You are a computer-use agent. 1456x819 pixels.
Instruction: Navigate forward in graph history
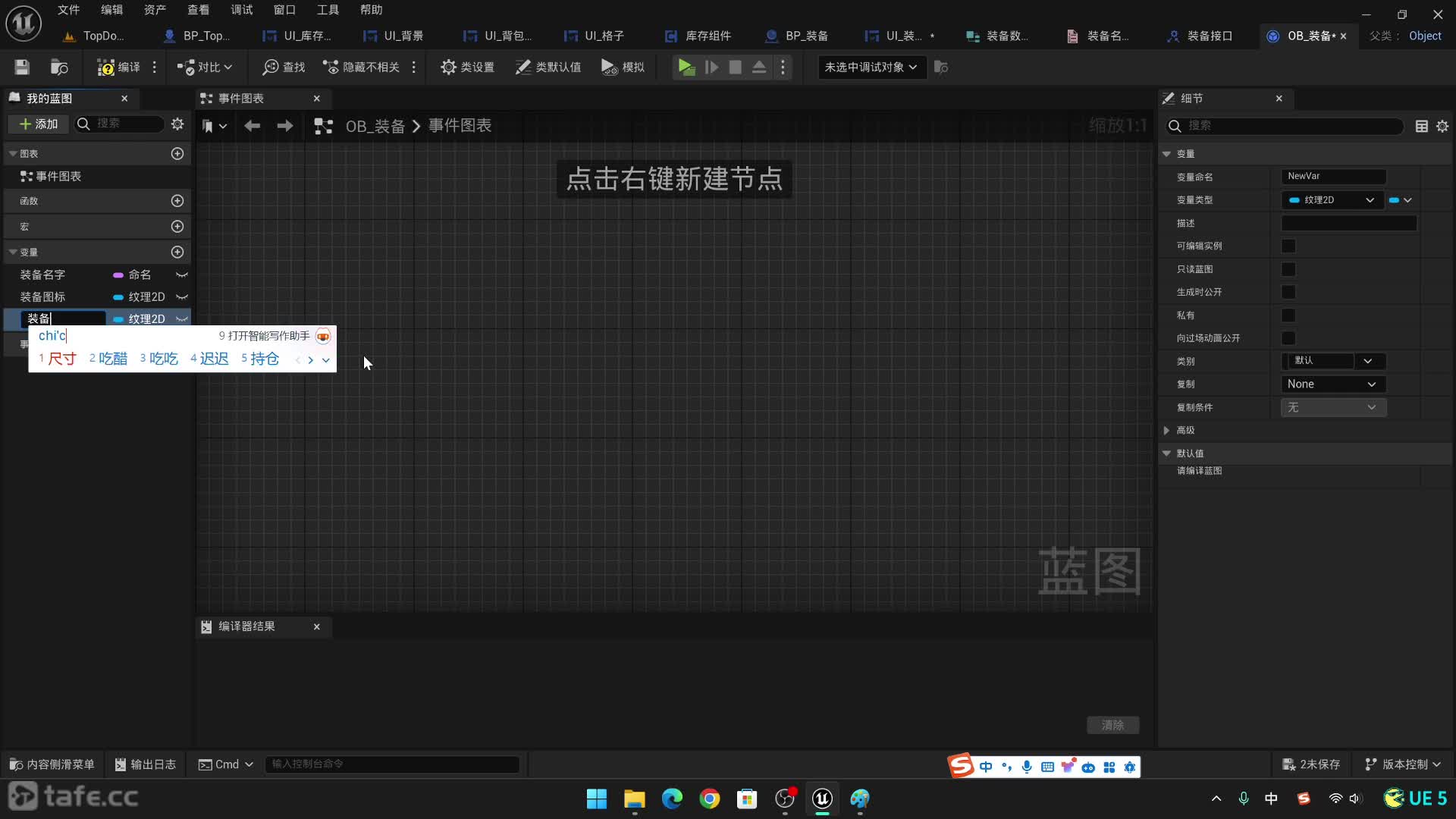(x=284, y=126)
